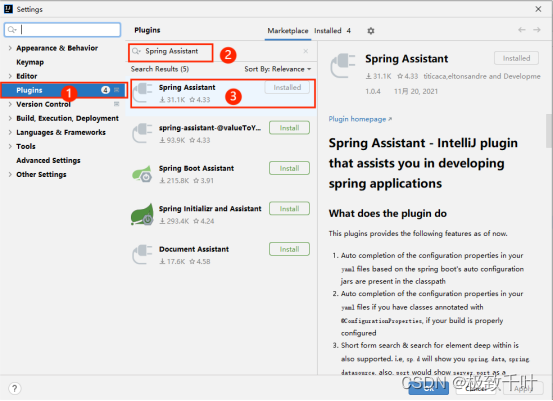553x401 pixels.
Task: Install the spring-assistant-@valueToY plugin
Action: tap(289, 128)
